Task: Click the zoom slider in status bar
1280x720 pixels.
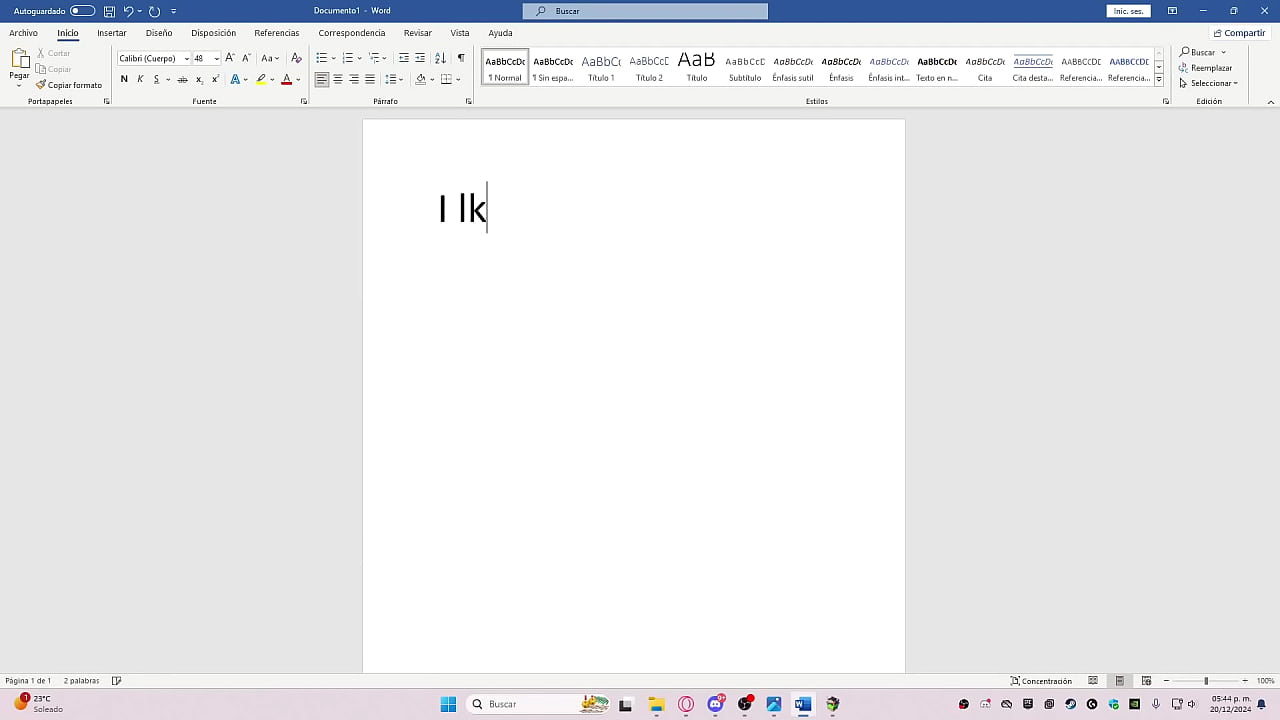Action: coord(1206,681)
